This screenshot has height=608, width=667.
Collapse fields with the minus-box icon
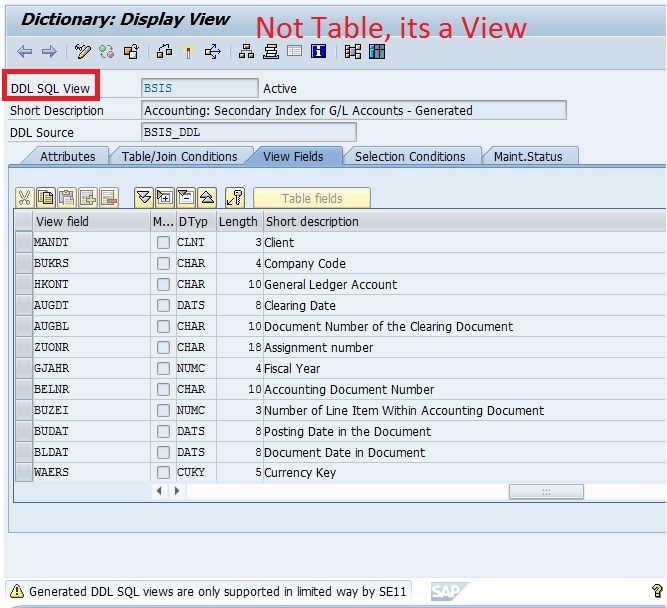point(186,198)
